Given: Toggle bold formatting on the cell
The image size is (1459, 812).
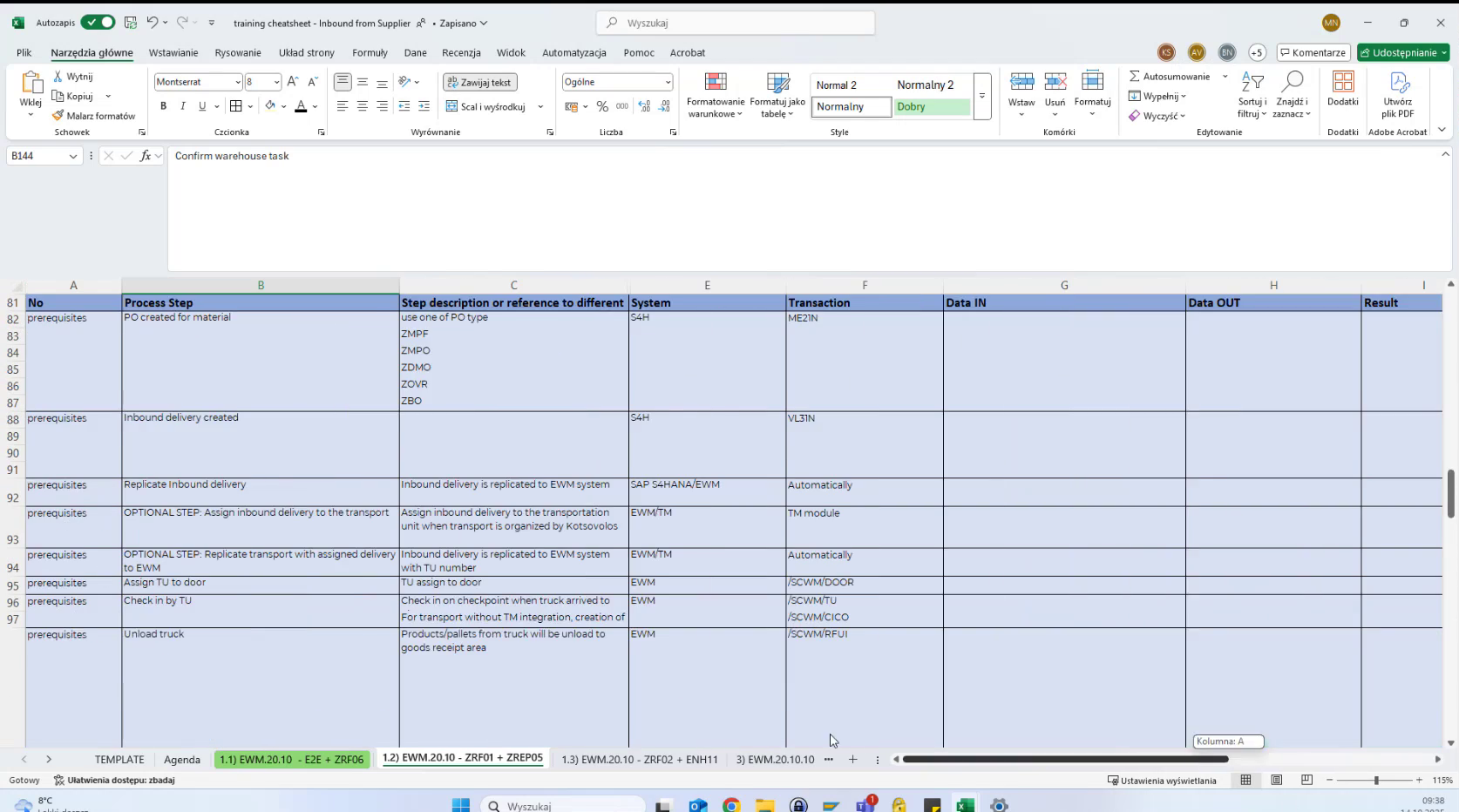Looking at the screenshot, I should [x=163, y=106].
